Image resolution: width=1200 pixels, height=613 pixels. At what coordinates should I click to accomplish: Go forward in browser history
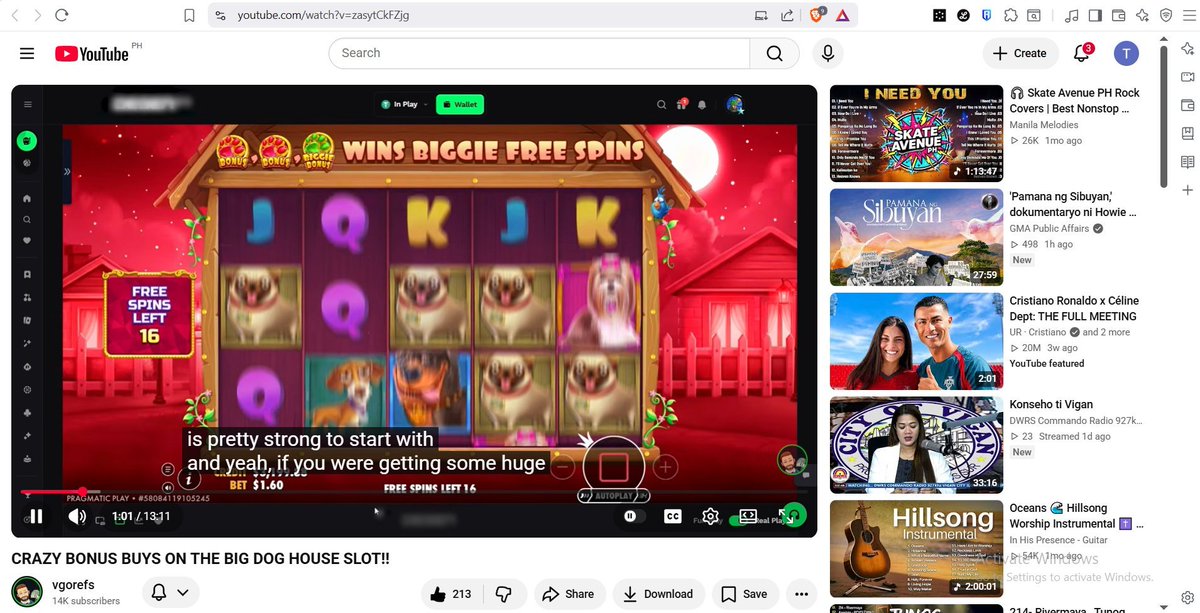pos(37,15)
